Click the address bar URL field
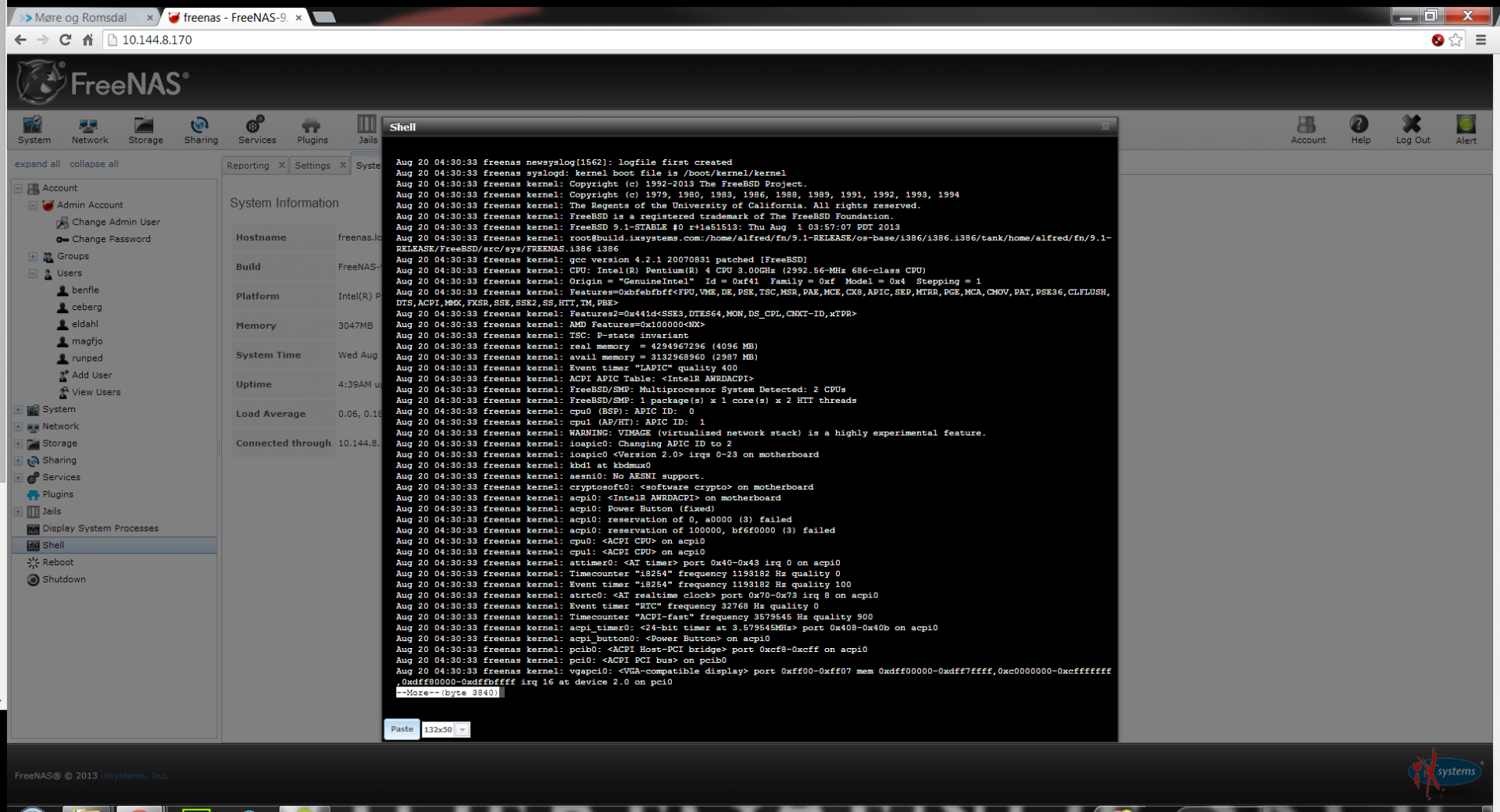The height and width of the screenshot is (812, 1500). 766,40
